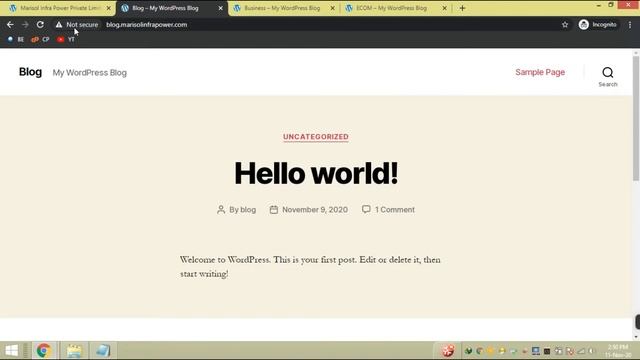Open the volume icon in the system tray
The width and height of the screenshot is (640, 360).
coord(592,351)
